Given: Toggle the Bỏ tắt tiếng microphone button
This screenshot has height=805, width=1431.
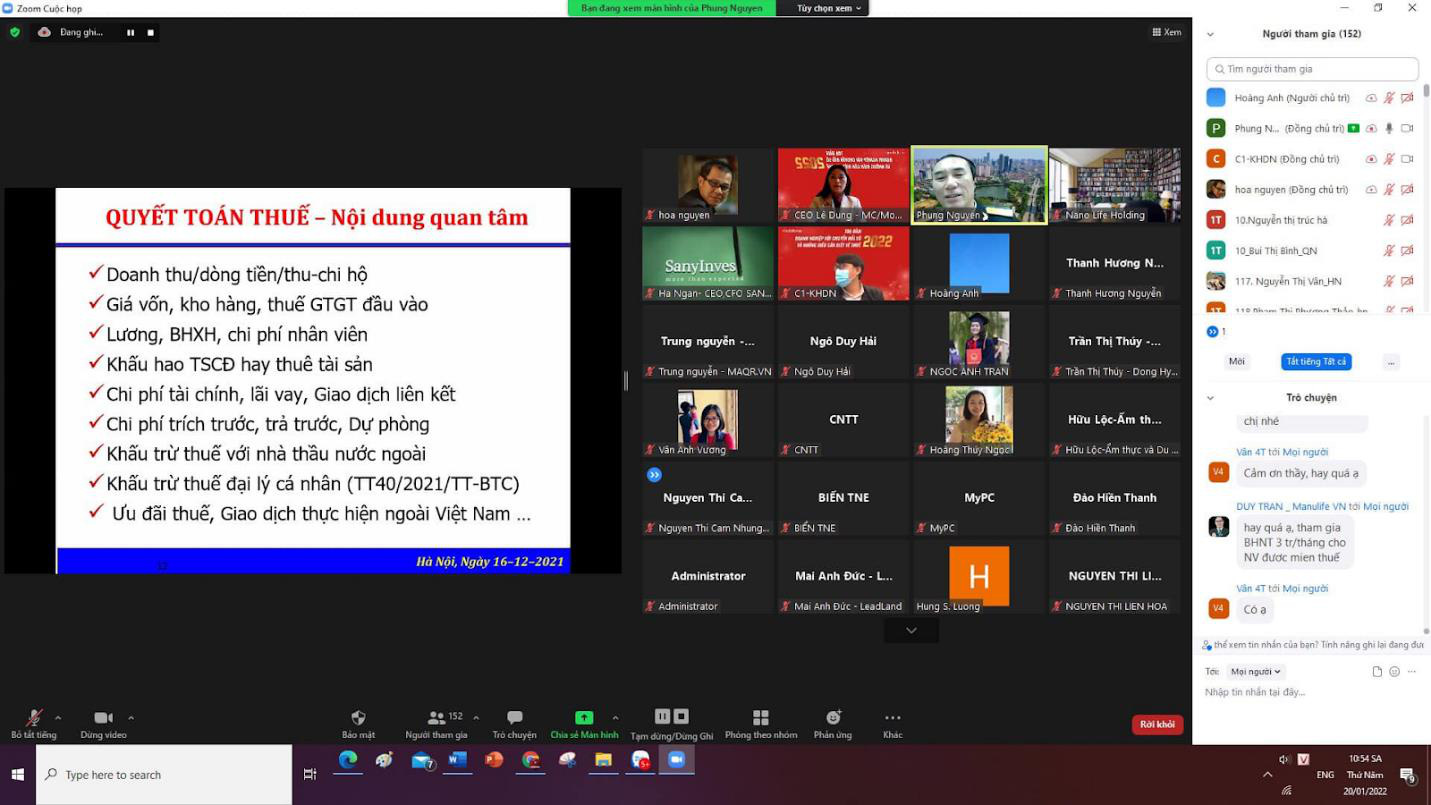Looking at the screenshot, I should tap(33, 718).
